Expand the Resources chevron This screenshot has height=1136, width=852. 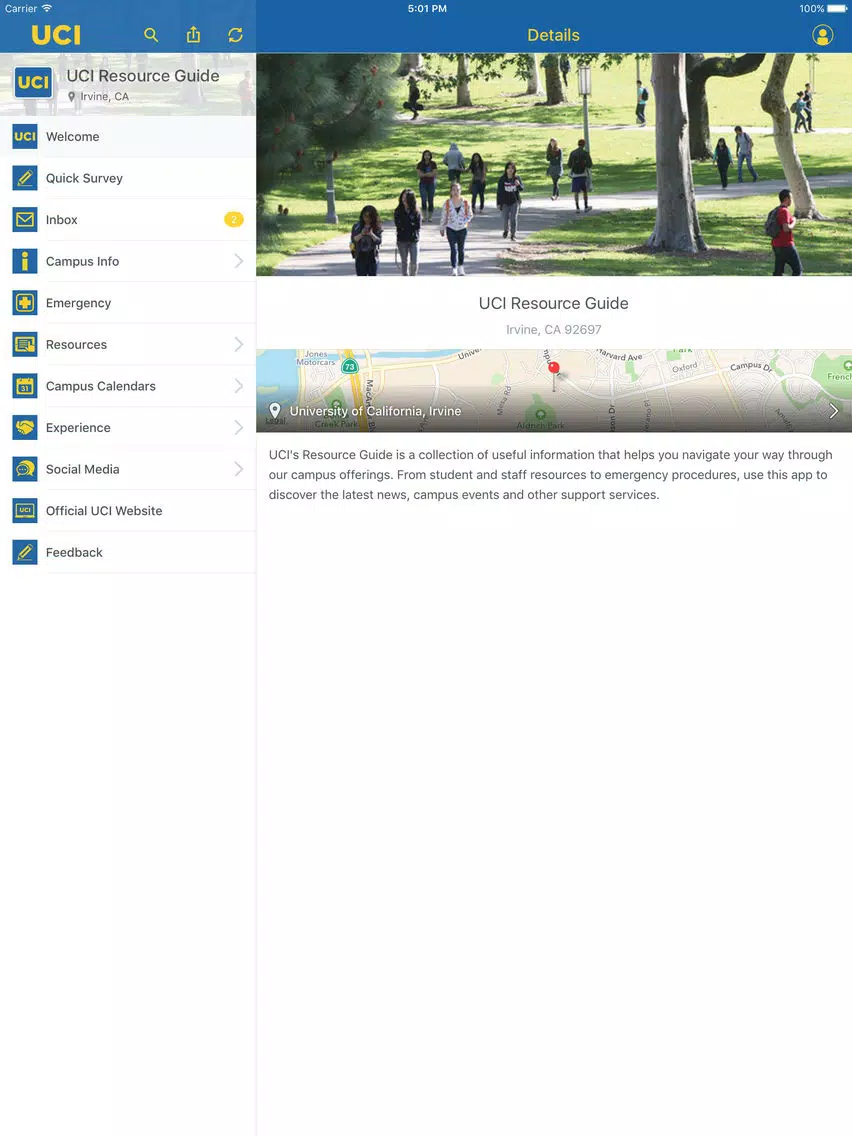[239, 345]
